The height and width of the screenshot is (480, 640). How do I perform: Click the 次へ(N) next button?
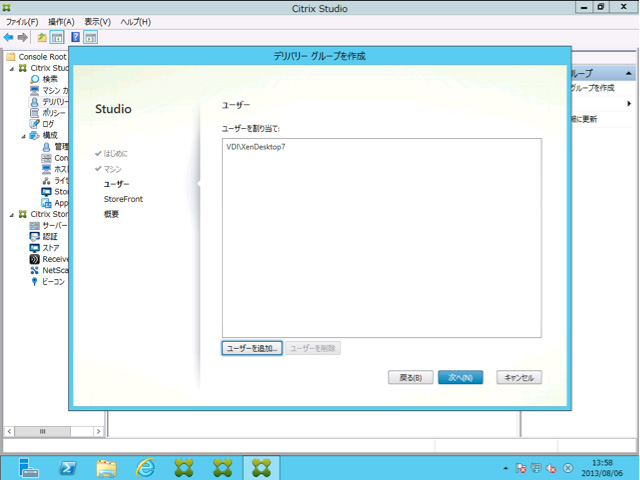click(x=460, y=378)
